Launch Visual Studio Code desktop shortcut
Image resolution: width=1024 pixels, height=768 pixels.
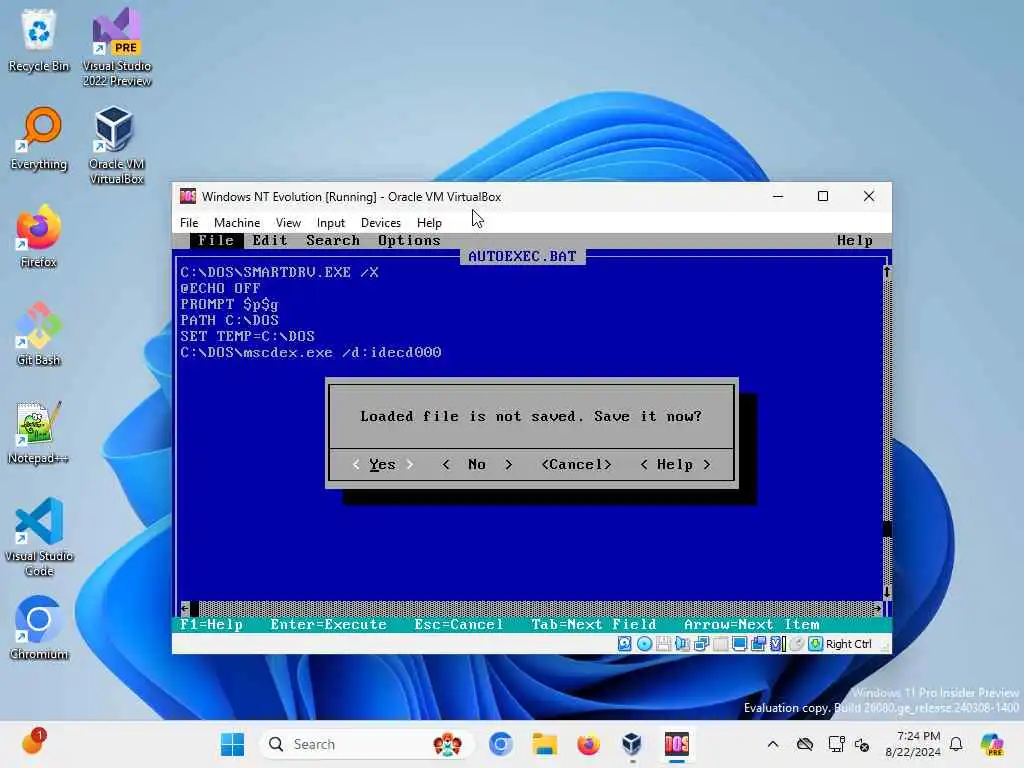point(39,537)
